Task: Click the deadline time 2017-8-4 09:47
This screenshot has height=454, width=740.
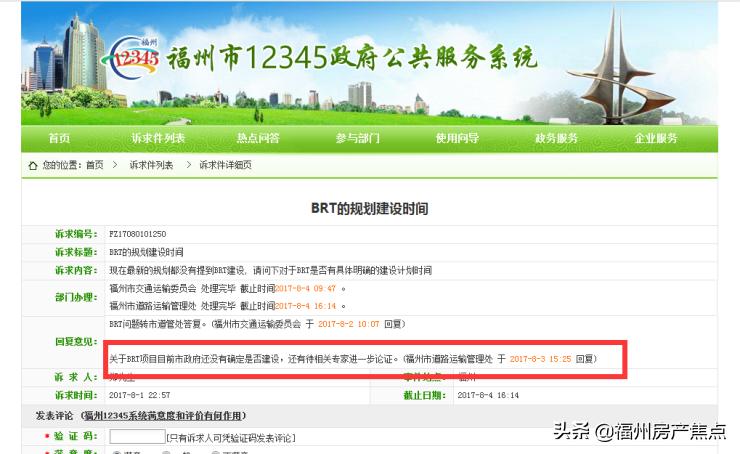Action: tap(305, 288)
